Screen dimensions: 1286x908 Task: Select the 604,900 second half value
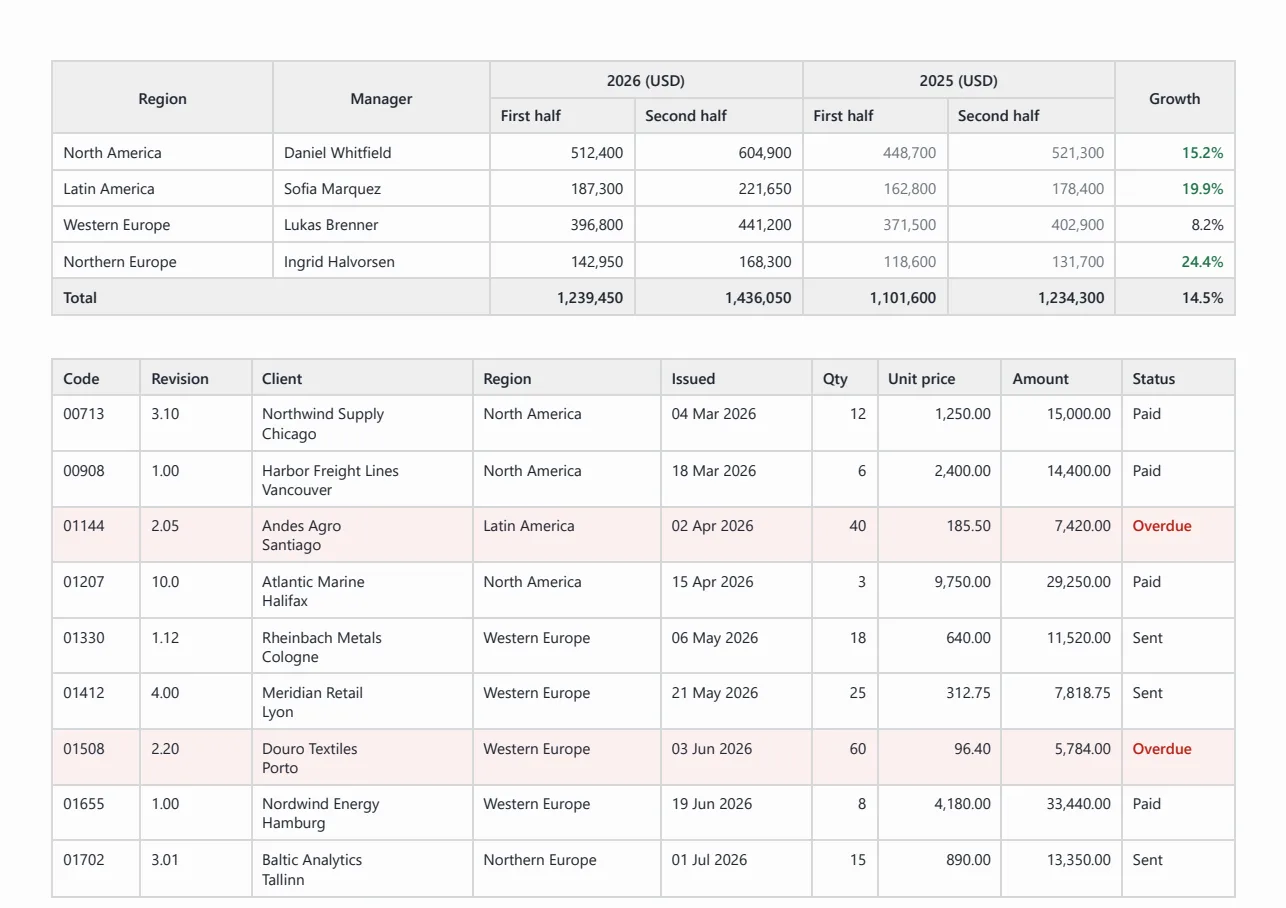(718, 152)
